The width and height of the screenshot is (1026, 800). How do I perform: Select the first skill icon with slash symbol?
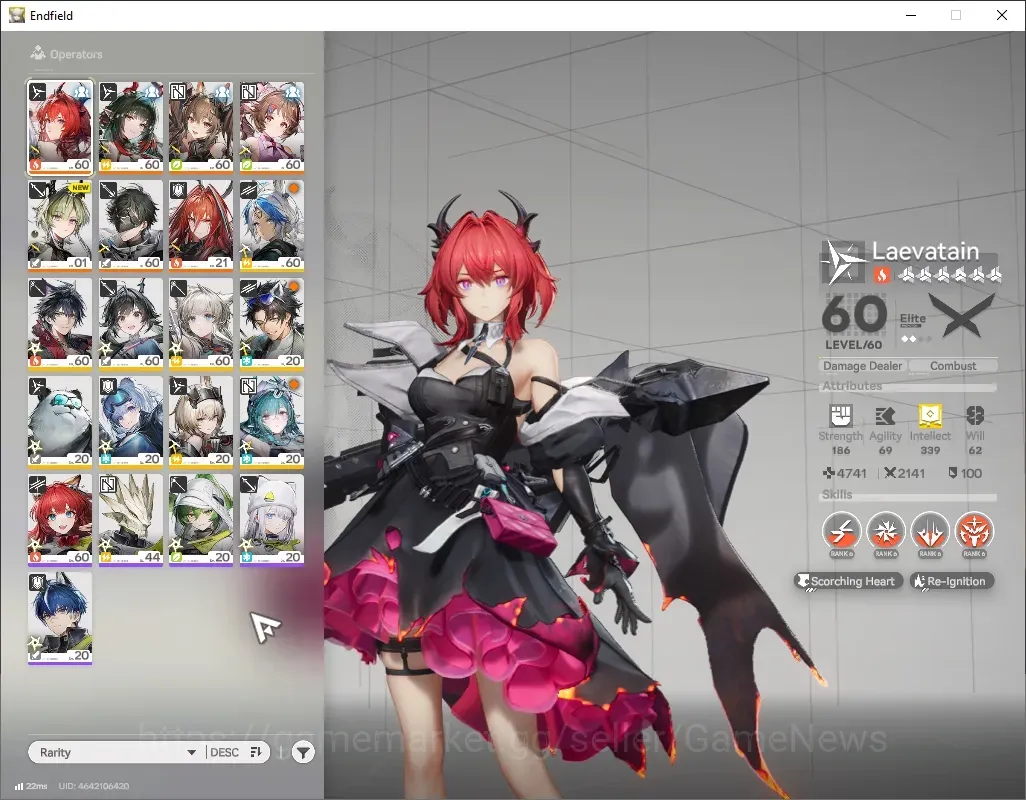point(841,530)
